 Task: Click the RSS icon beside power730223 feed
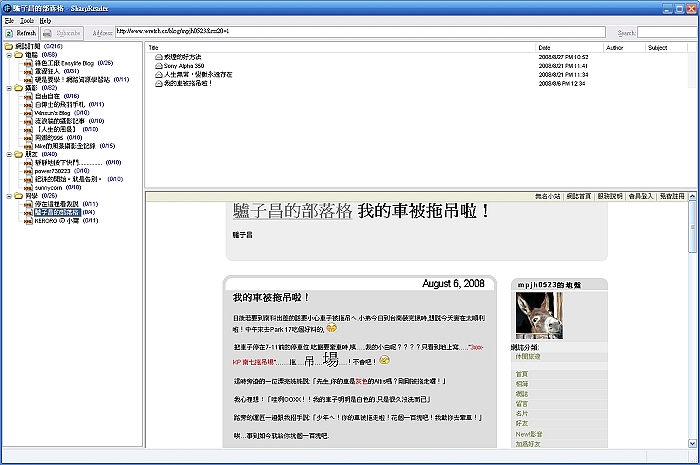28,171
